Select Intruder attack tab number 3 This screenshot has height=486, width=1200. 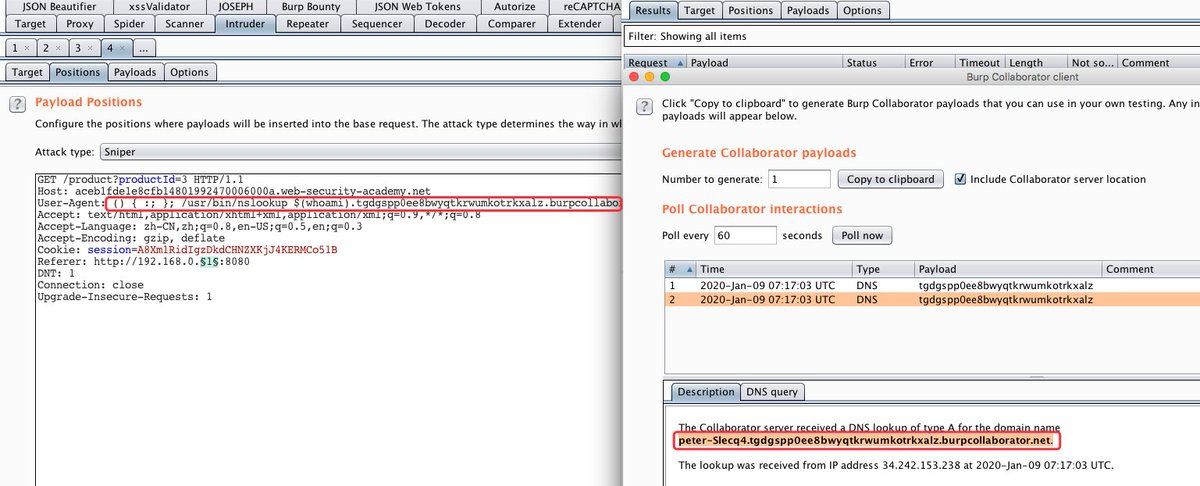(x=82, y=48)
